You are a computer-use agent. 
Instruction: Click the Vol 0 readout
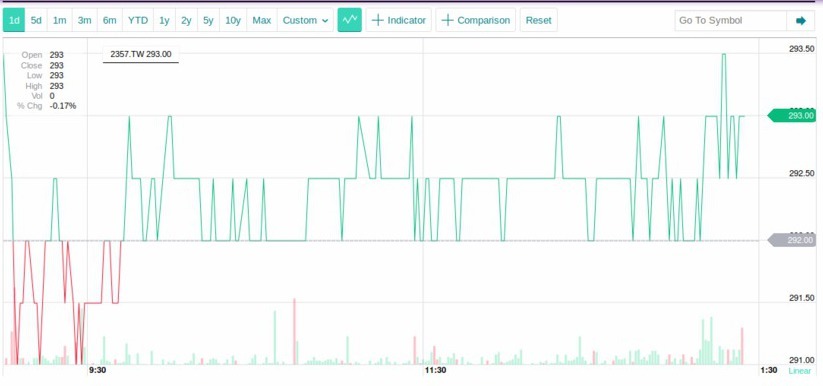tap(43, 96)
